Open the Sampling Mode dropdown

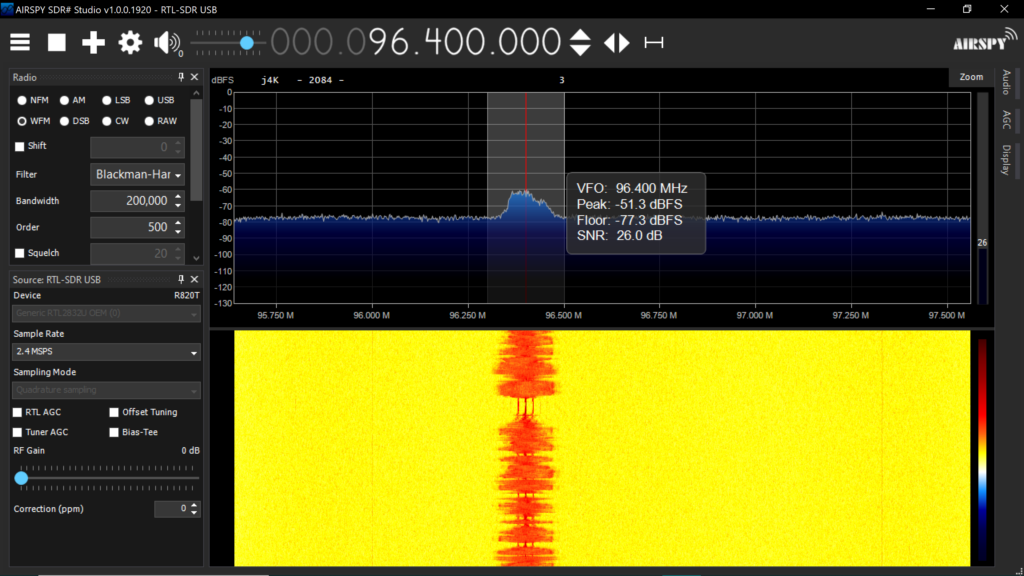pos(106,390)
